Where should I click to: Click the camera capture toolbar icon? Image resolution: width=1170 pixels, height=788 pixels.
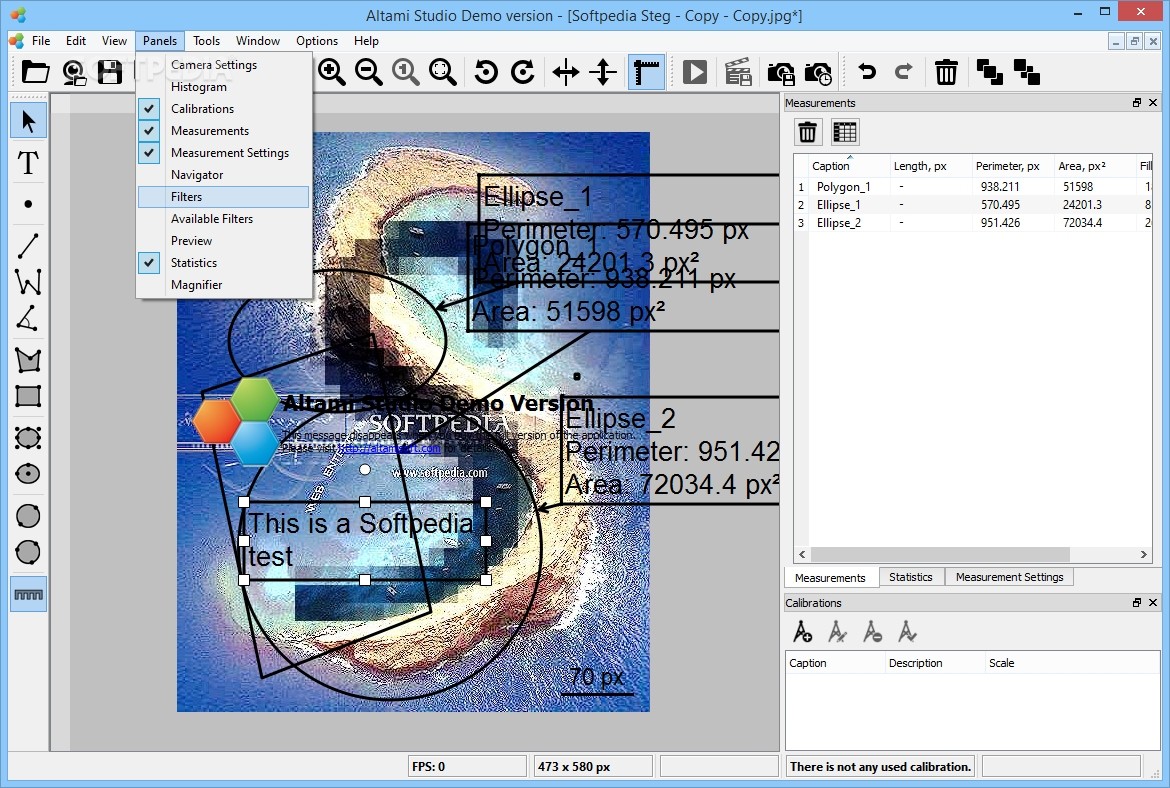pos(73,72)
